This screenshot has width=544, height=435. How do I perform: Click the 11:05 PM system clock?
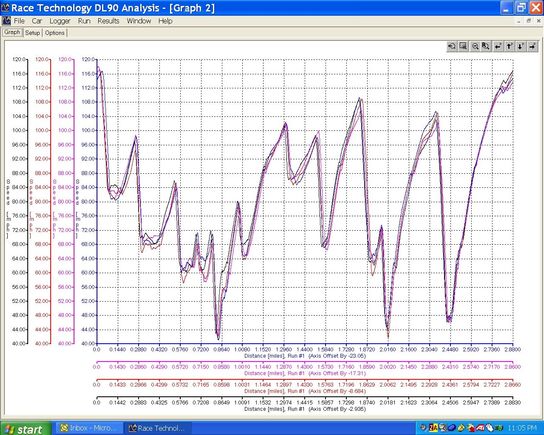[522, 428]
